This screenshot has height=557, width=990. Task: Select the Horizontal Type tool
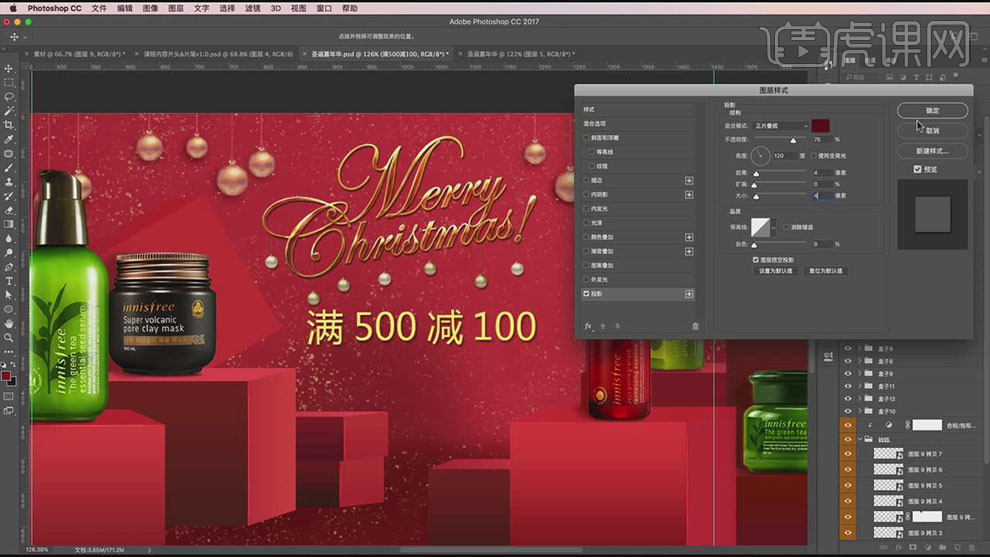9,281
